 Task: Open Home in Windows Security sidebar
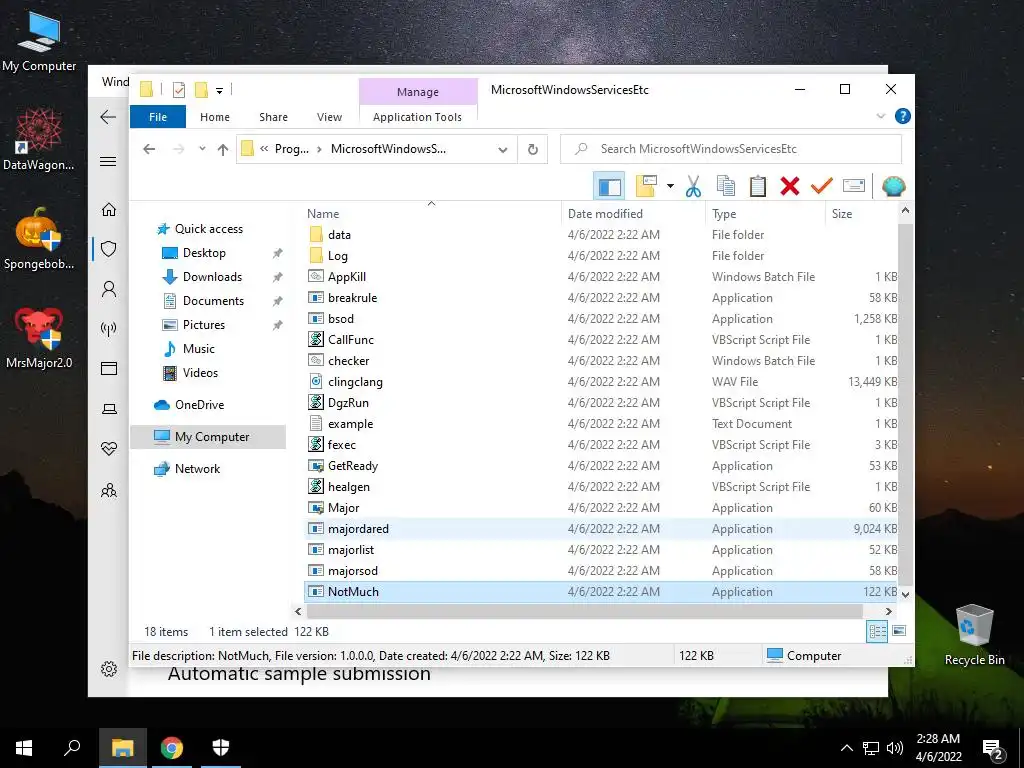tap(108, 209)
